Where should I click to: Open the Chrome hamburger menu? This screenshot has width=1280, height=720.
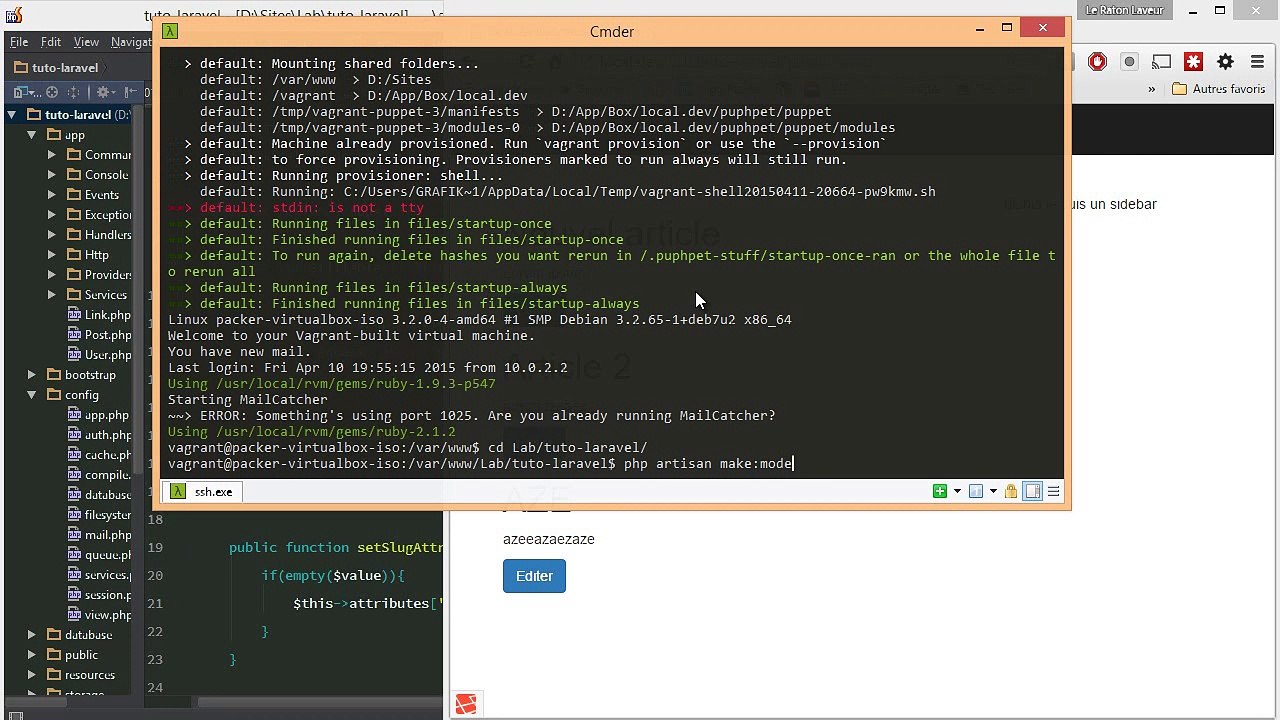pyautogui.click(x=1257, y=62)
